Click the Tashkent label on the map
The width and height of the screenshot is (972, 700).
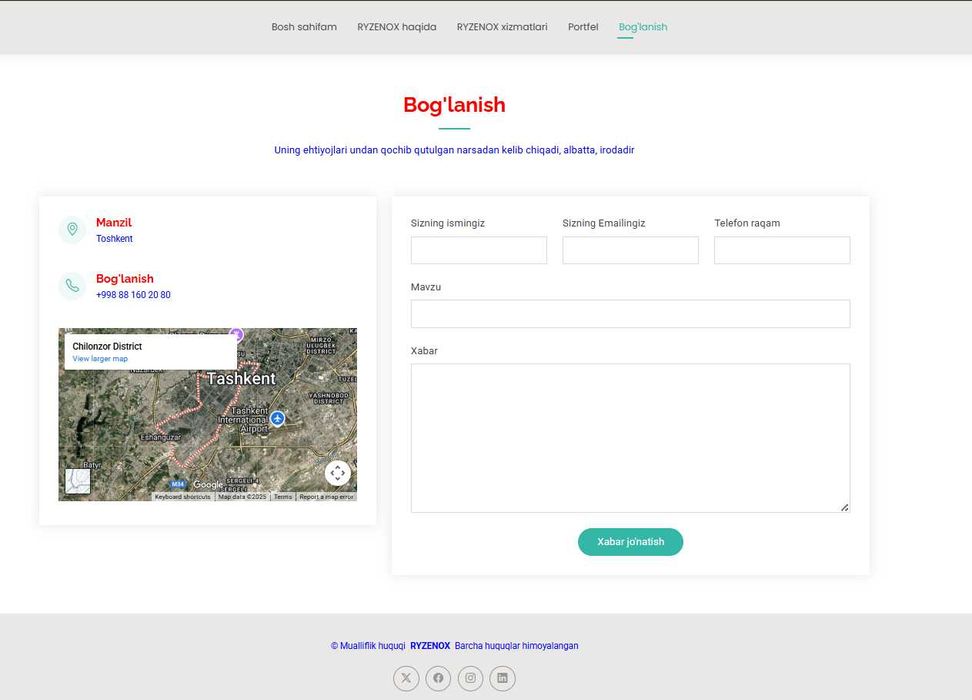tap(241, 378)
